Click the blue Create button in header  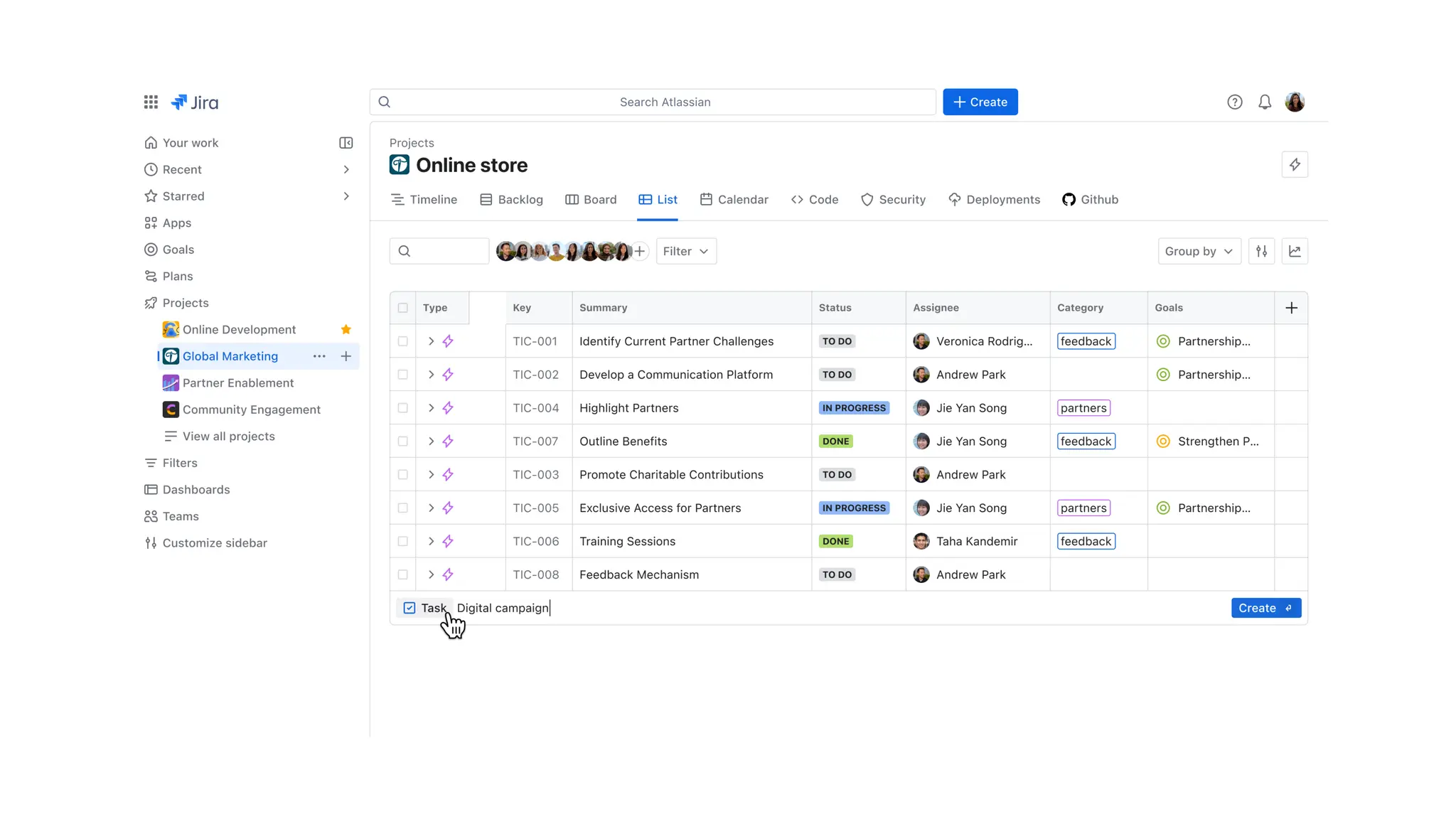(x=980, y=102)
